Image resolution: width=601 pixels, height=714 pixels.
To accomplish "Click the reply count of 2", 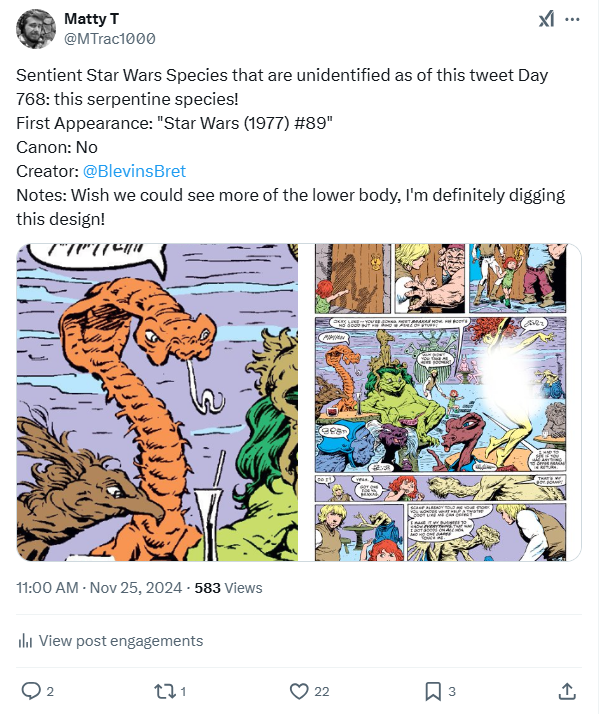I will point(50,691).
